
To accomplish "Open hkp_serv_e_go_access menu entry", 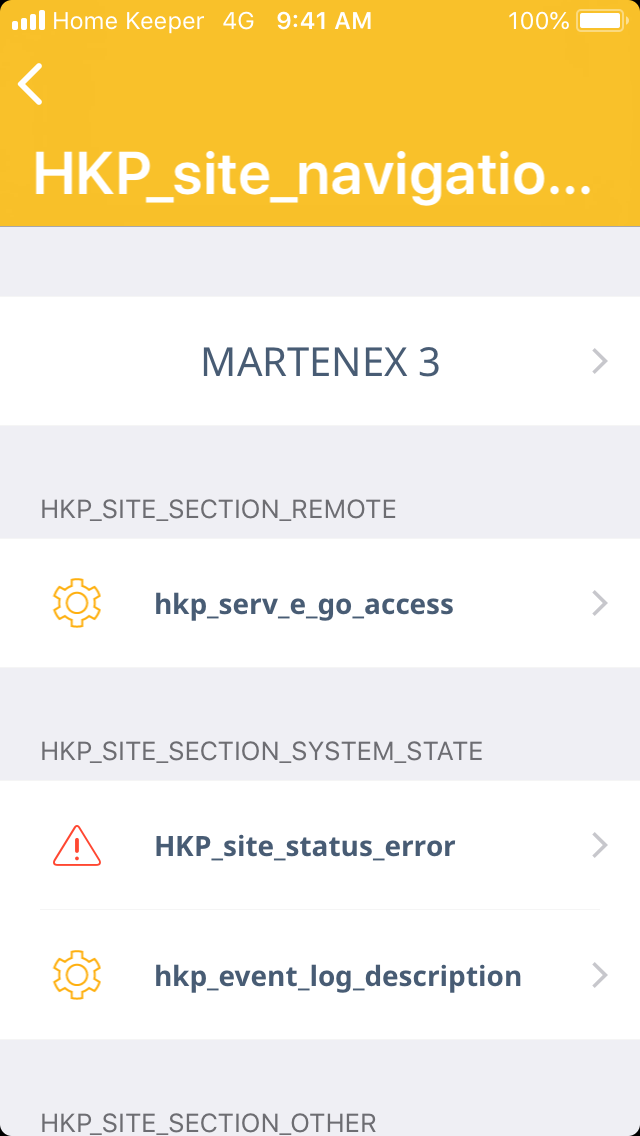I will tap(304, 604).
